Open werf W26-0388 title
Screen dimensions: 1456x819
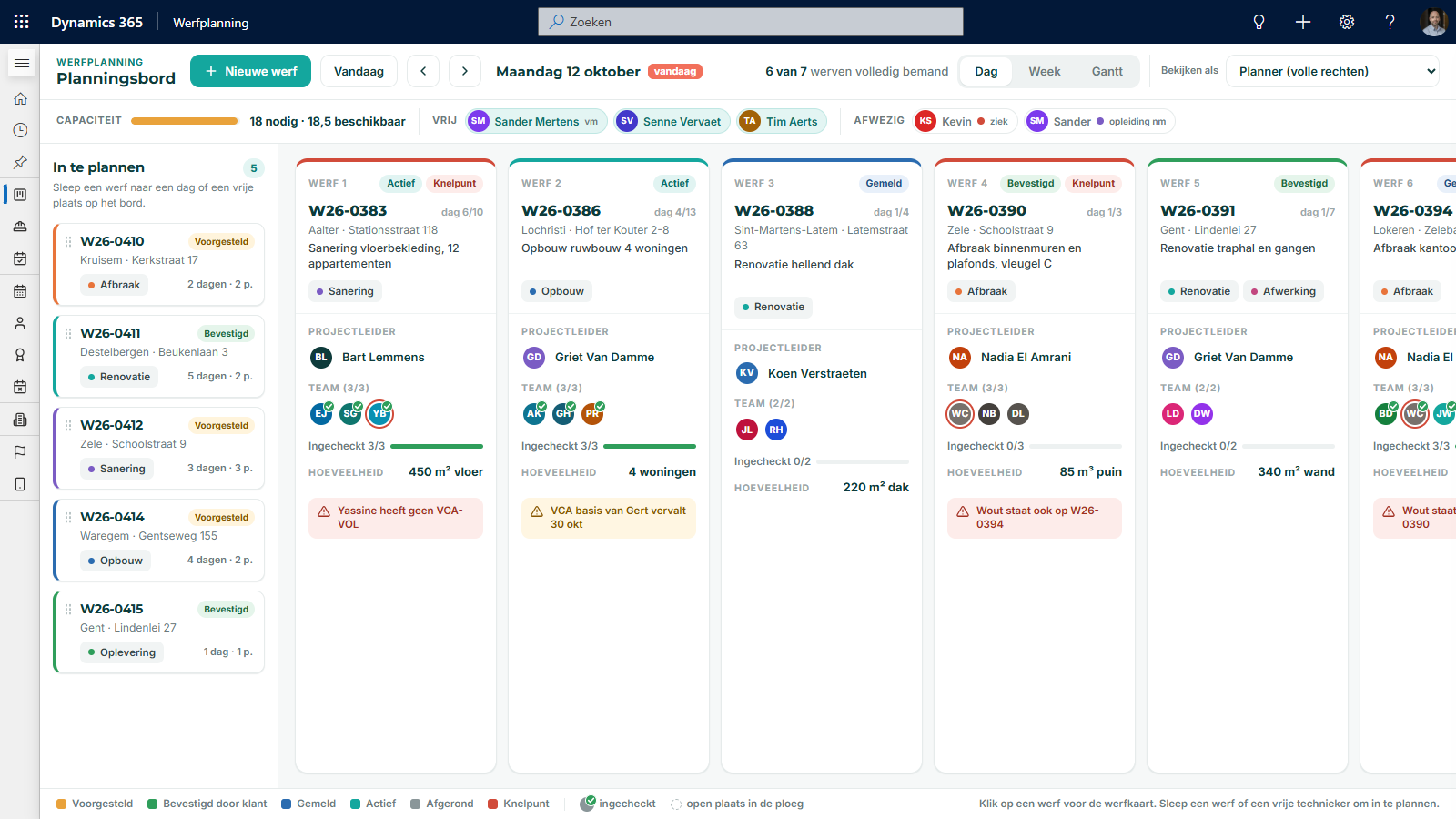click(x=773, y=210)
